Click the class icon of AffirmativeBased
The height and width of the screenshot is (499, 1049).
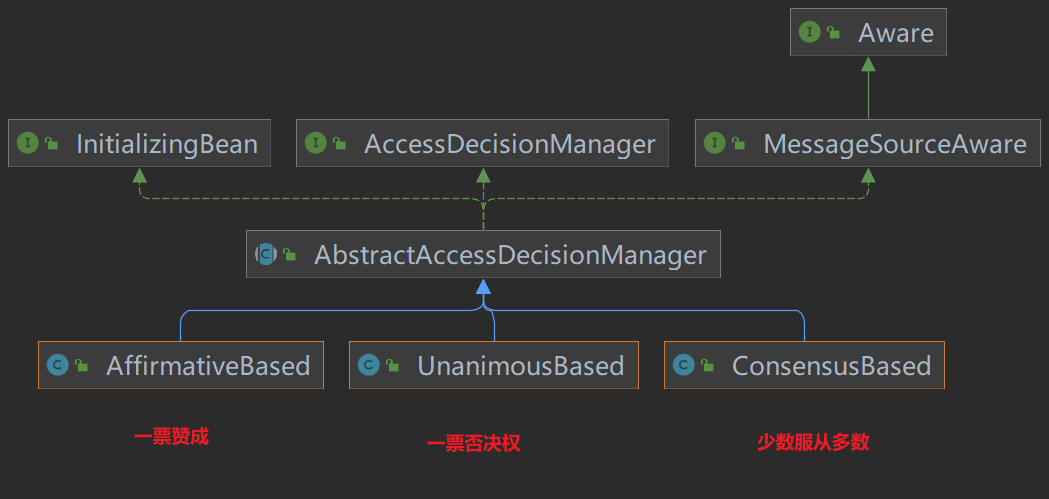coord(58,365)
